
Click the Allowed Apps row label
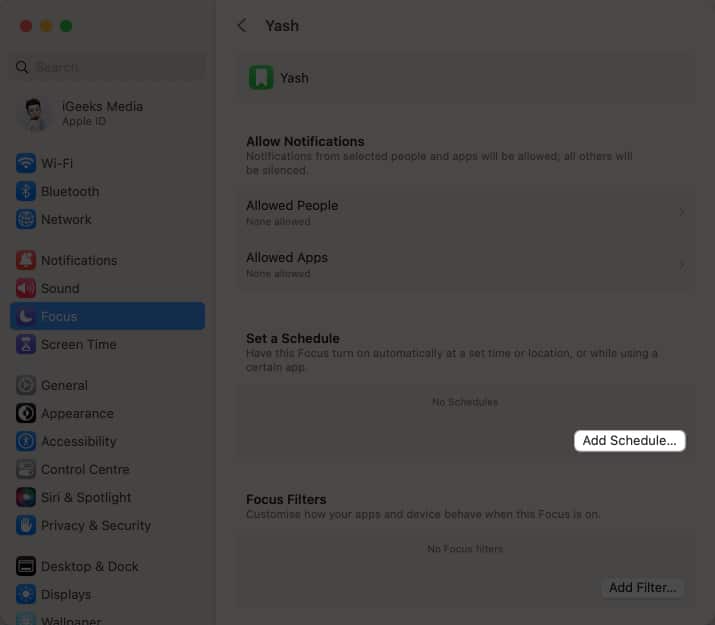287,258
